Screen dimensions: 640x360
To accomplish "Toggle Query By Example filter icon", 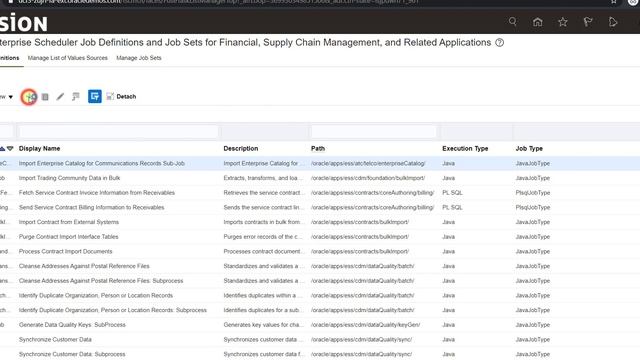I will pyautogui.click(x=95, y=96).
